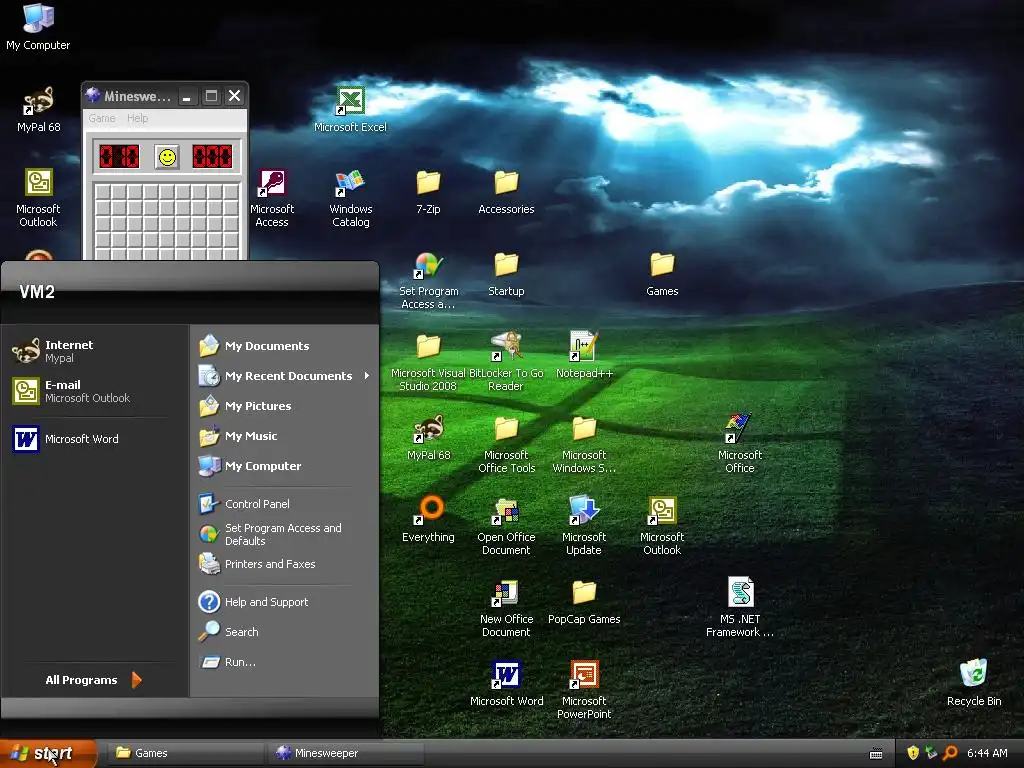Viewport: 1024px width, 768px height.
Task: Open My Computer from Start menu
Action: (285, 466)
